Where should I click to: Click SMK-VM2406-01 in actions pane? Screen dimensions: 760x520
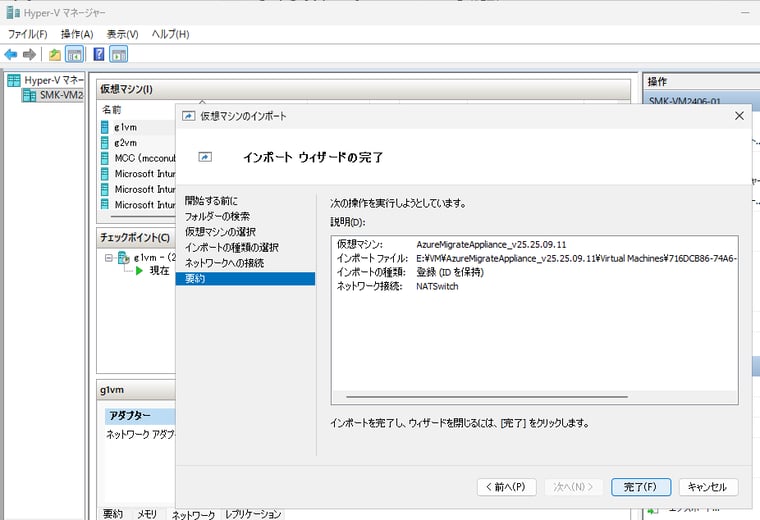click(x=684, y=101)
